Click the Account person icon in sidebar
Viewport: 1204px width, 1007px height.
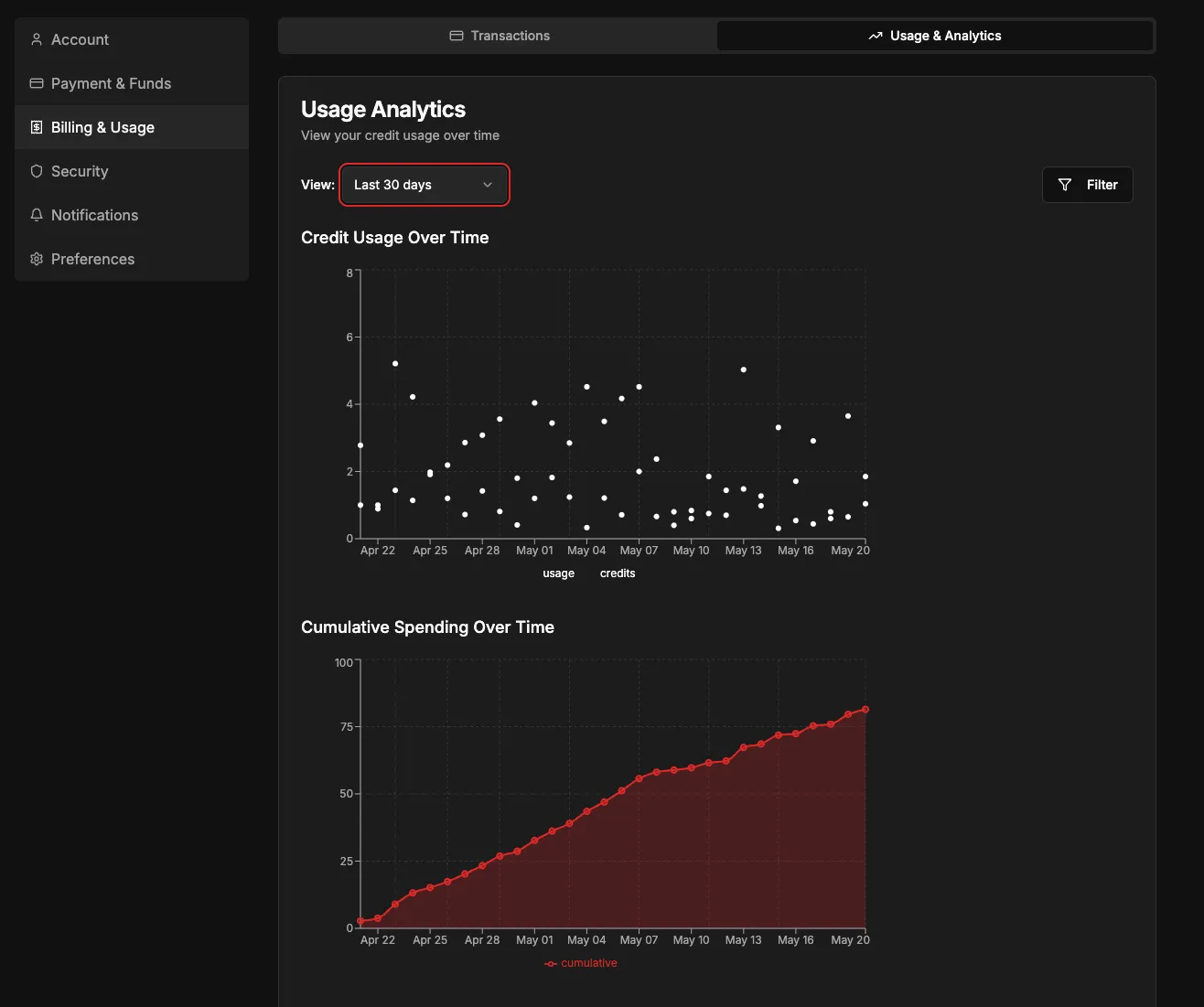click(x=37, y=39)
